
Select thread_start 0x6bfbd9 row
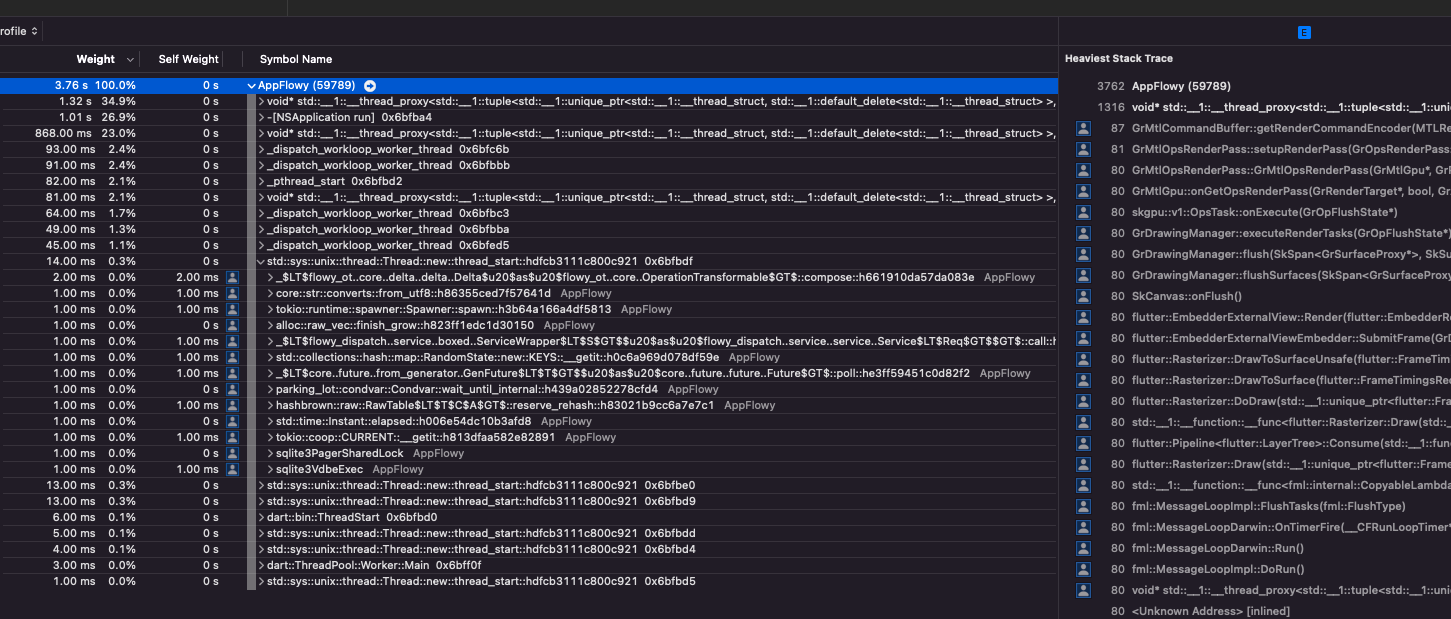pos(528,502)
